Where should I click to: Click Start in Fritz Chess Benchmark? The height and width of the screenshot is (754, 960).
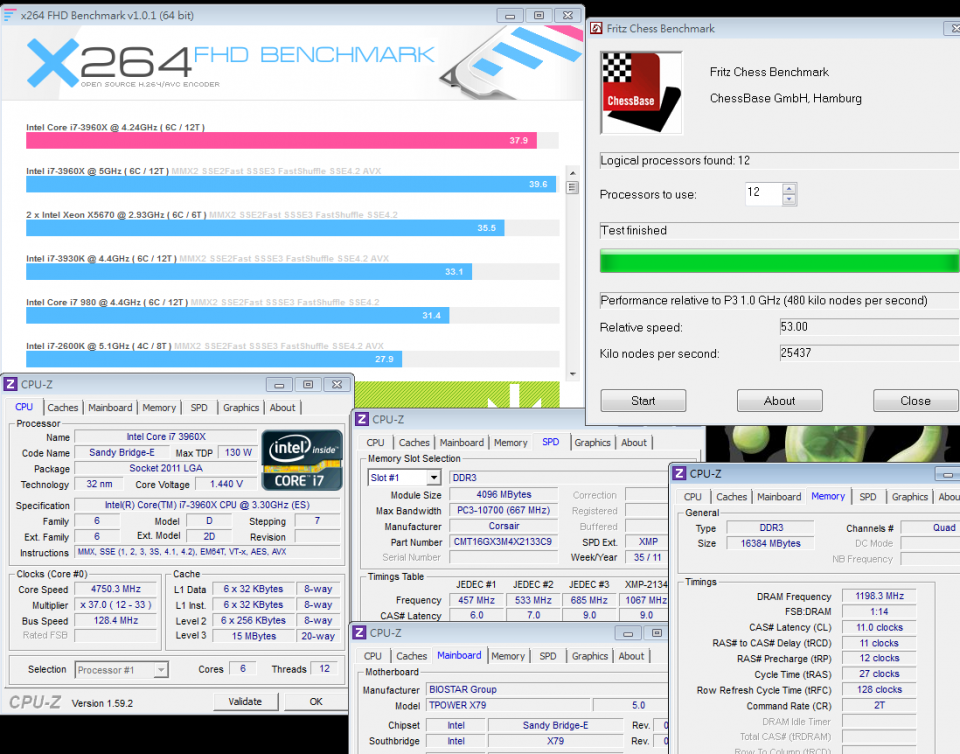(x=642, y=400)
